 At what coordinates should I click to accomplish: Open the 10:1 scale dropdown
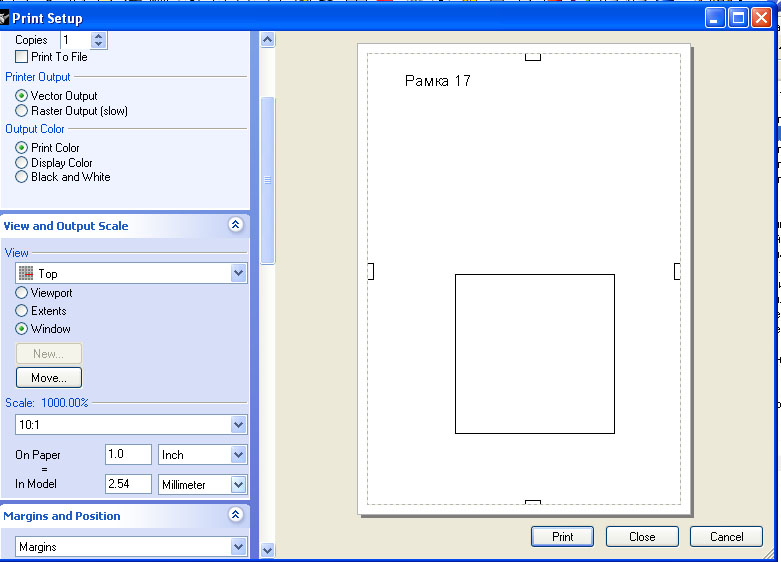click(x=239, y=424)
